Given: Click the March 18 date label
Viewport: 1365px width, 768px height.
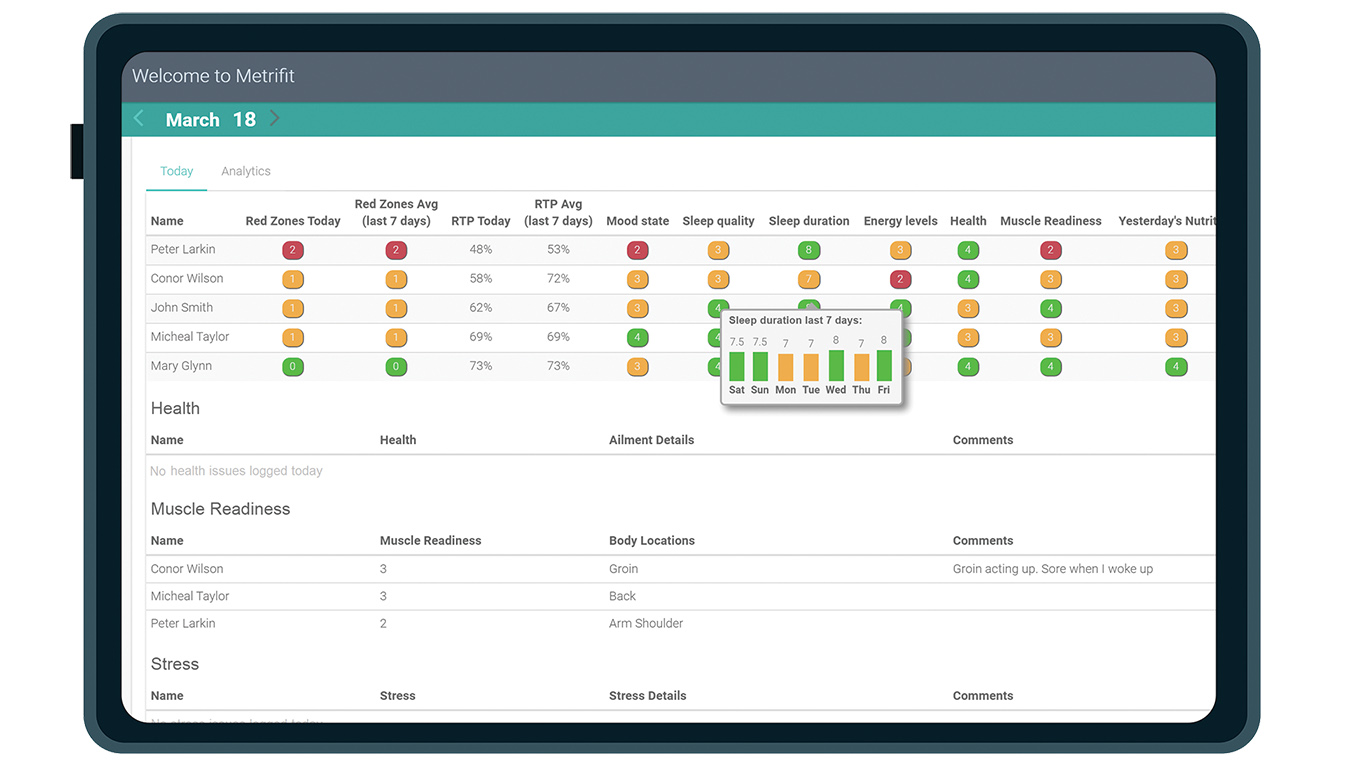Looking at the screenshot, I should pyautogui.click(x=210, y=119).
